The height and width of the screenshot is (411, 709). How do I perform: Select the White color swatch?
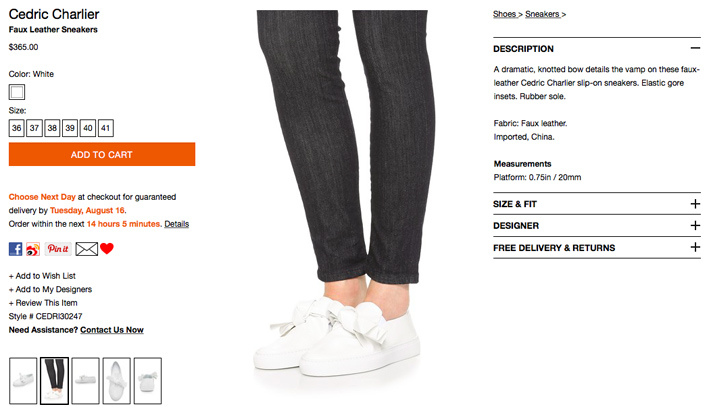click(17, 92)
